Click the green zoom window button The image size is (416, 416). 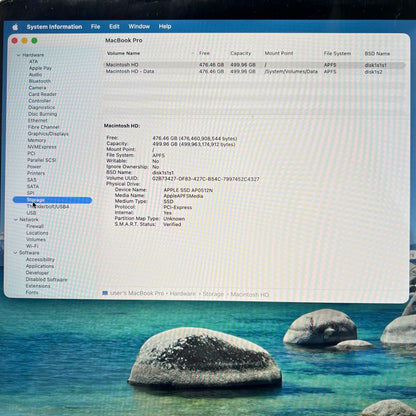[x=34, y=41]
